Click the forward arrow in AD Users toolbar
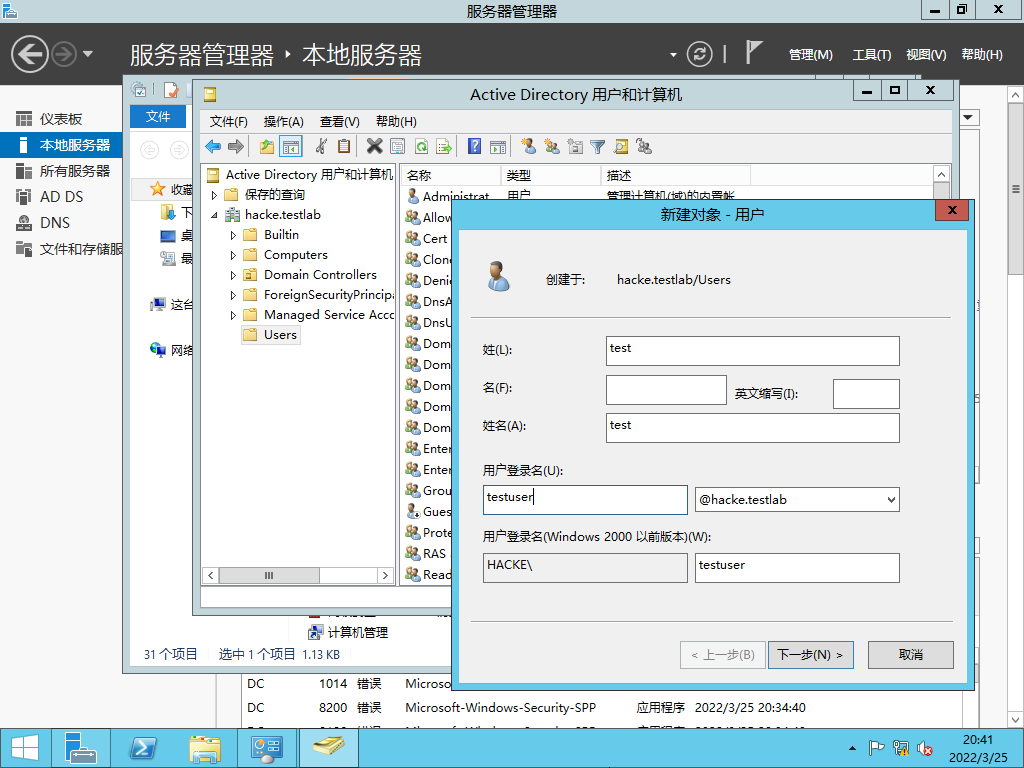 click(x=236, y=147)
